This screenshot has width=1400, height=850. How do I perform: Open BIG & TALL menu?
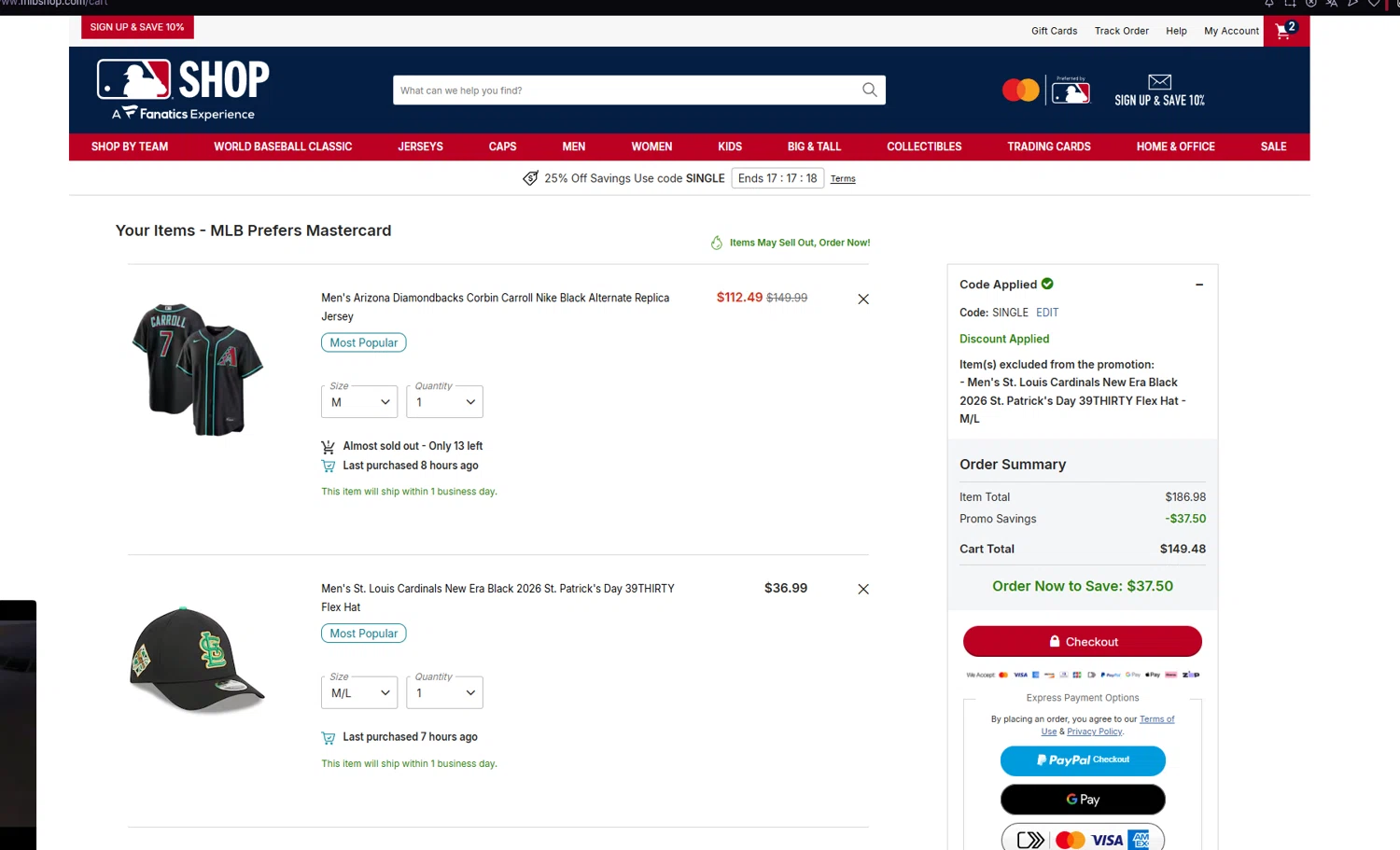coord(814,146)
